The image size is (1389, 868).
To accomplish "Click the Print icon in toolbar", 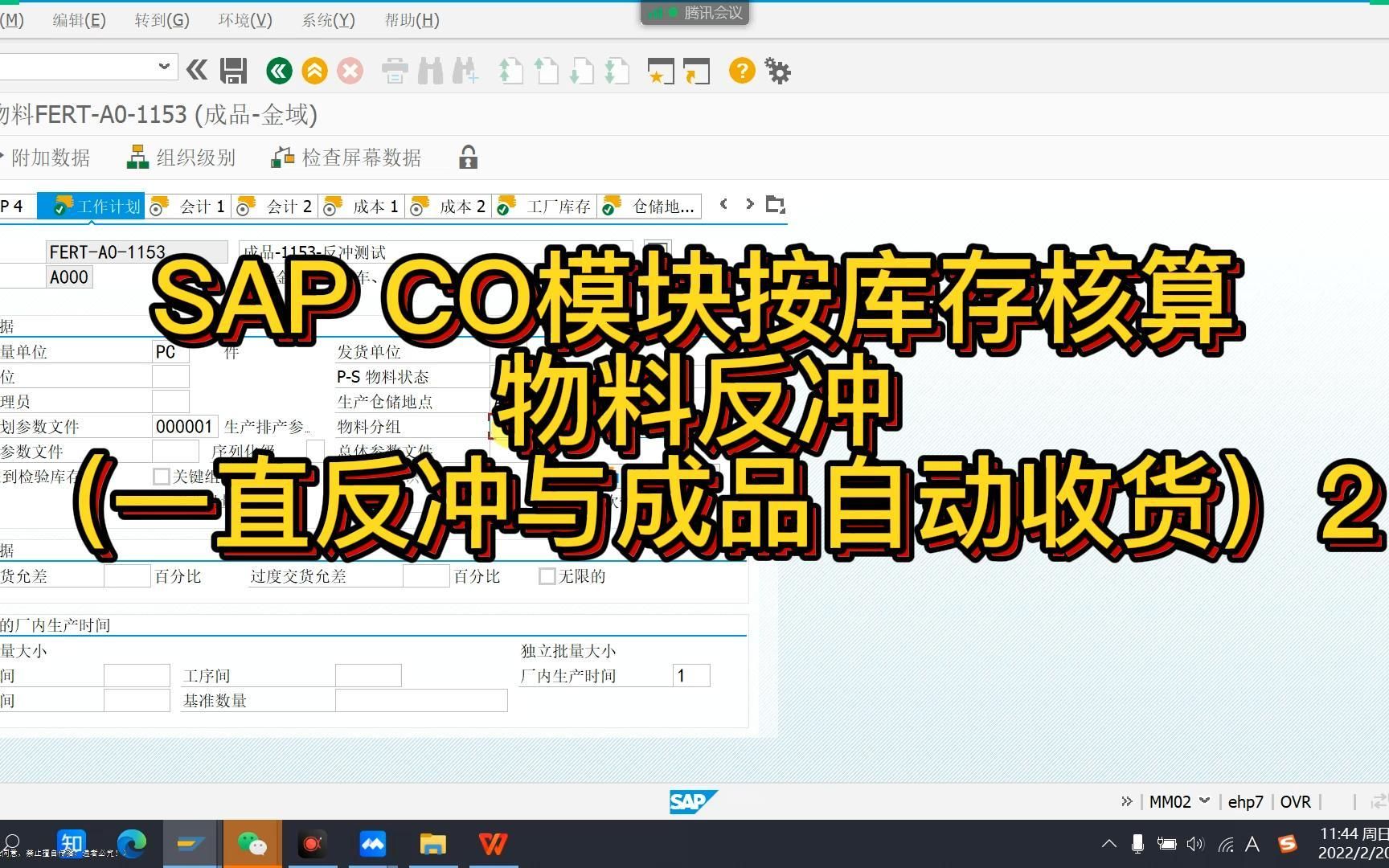I will 395,71.
